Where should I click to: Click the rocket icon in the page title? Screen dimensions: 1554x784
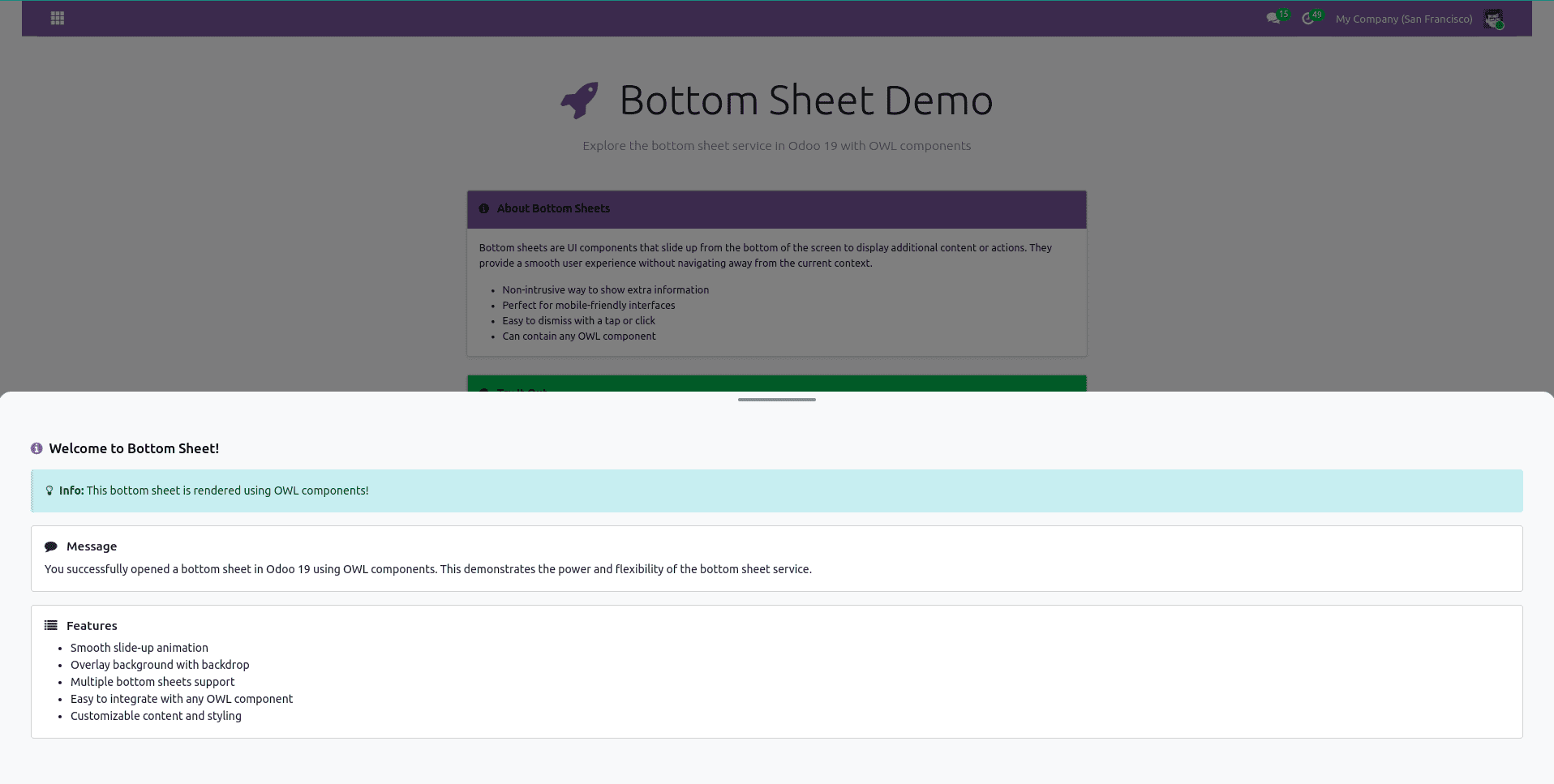[x=579, y=100]
